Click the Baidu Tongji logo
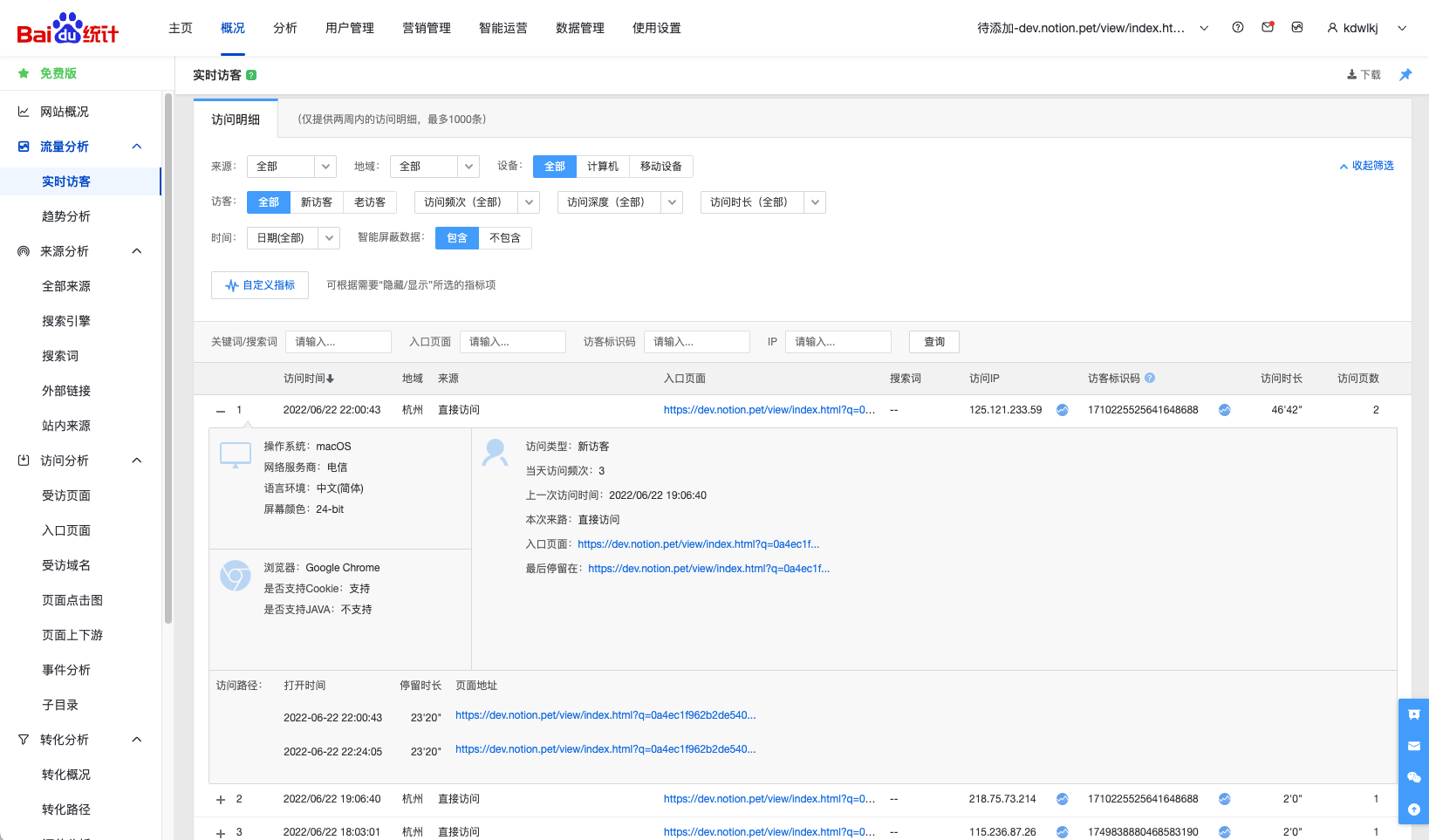The width and height of the screenshot is (1429, 840). pyautogui.click(x=67, y=29)
